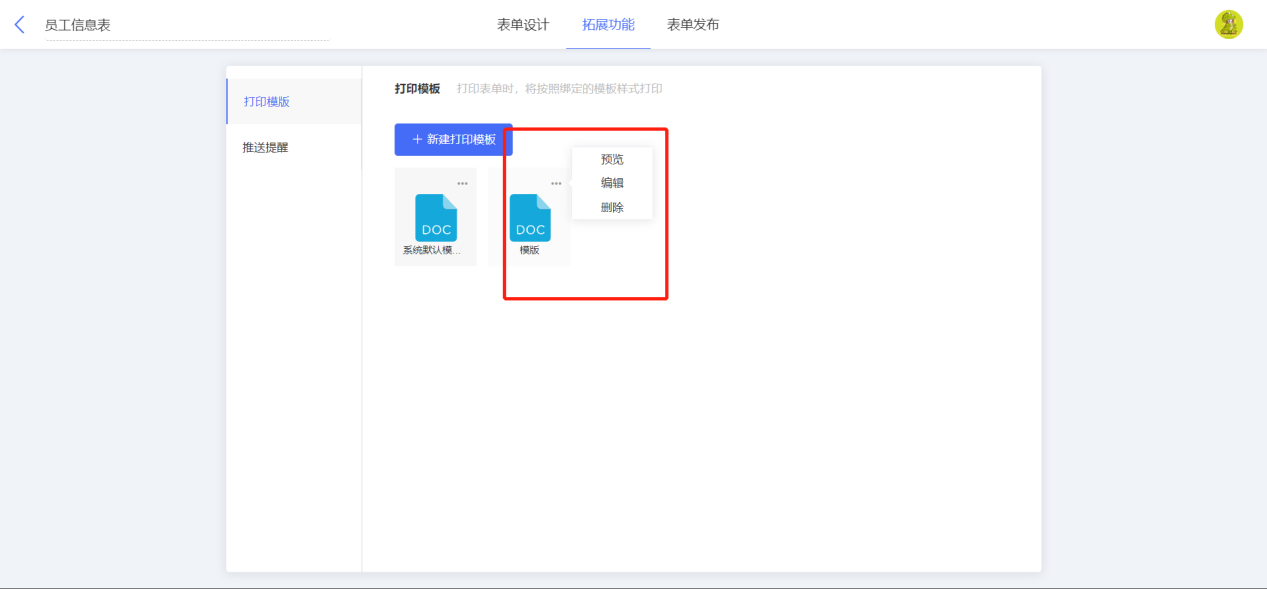Select the 模版 DOC file icon
Image resolution: width=1267 pixels, height=589 pixels.
click(x=530, y=218)
